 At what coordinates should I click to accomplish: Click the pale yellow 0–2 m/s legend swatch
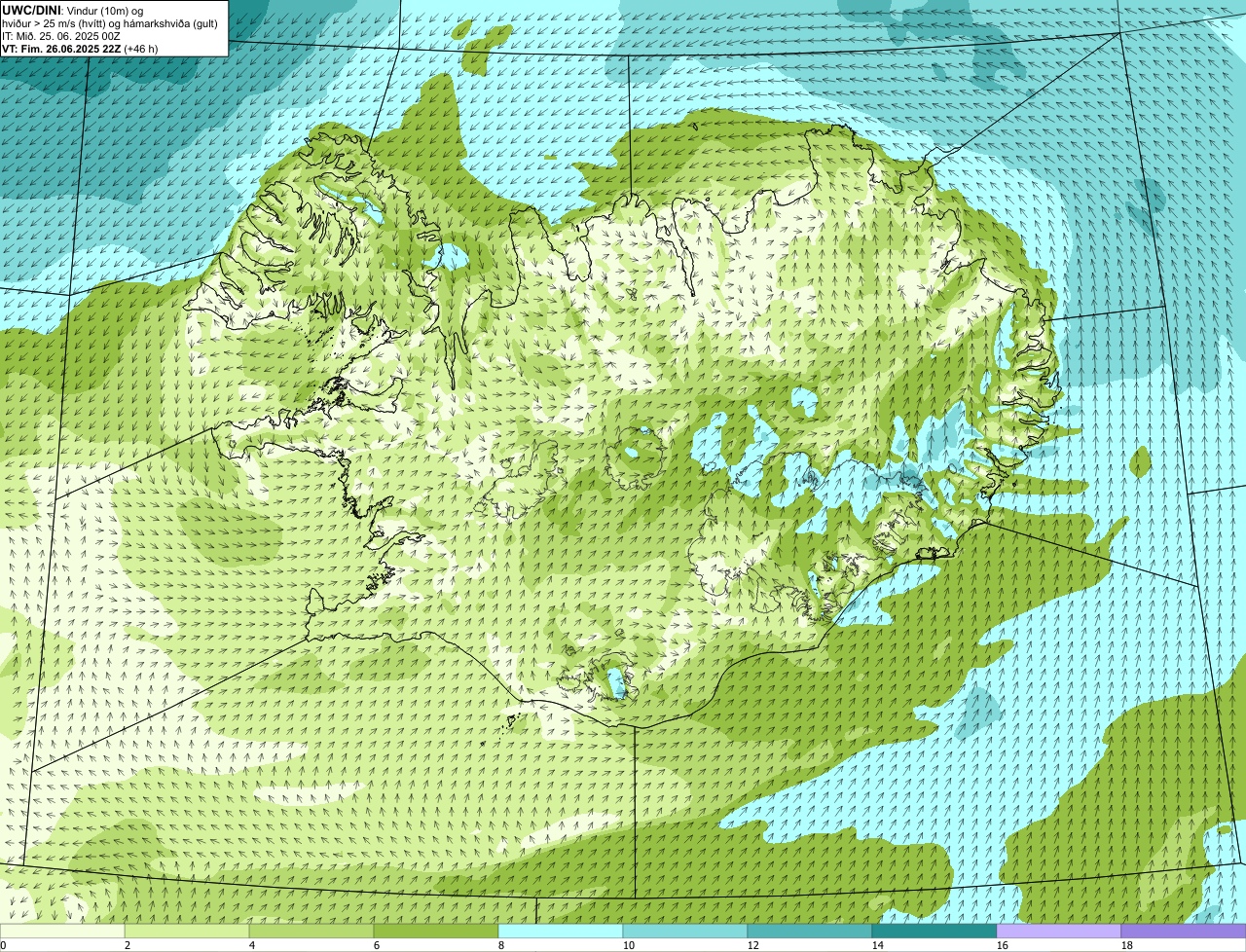pyautogui.click(x=62, y=932)
